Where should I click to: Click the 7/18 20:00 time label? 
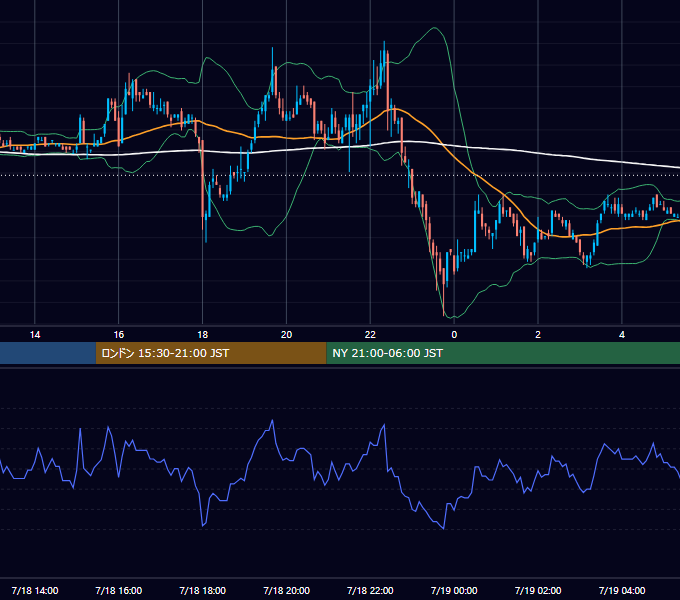(x=286, y=590)
